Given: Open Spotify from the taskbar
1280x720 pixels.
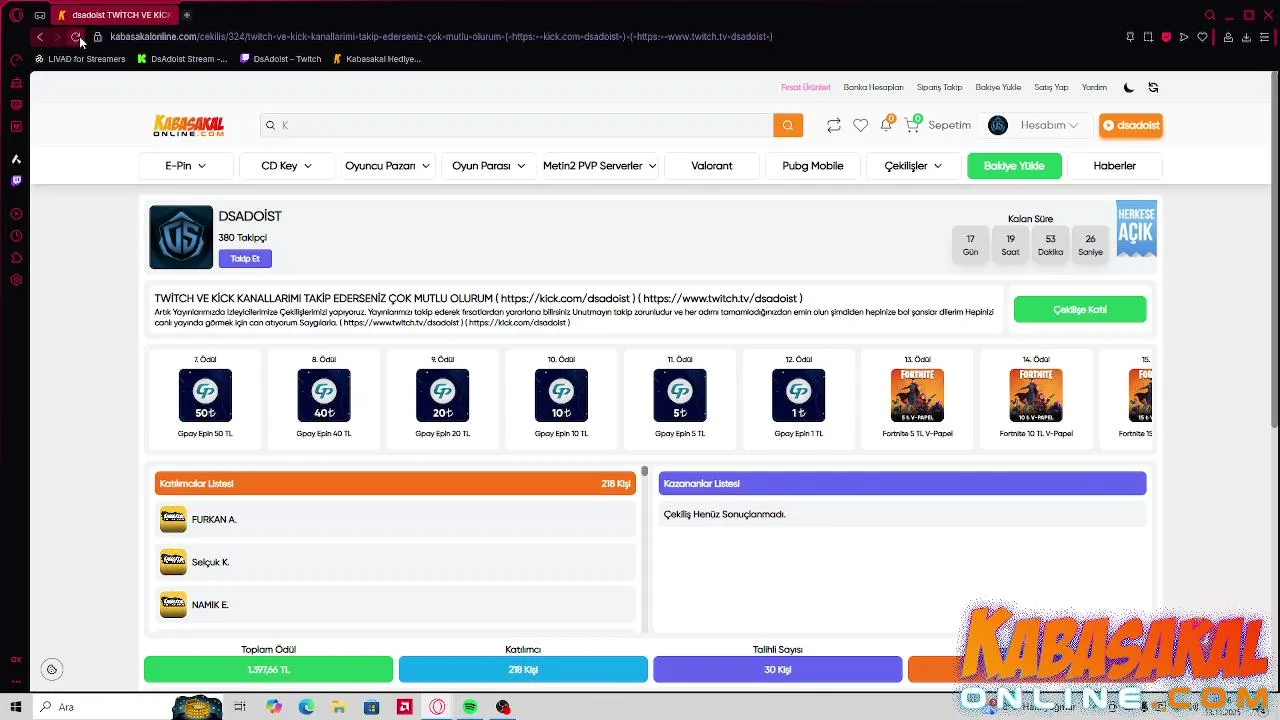Looking at the screenshot, I should pyautogui.click(x=470, y=707).
